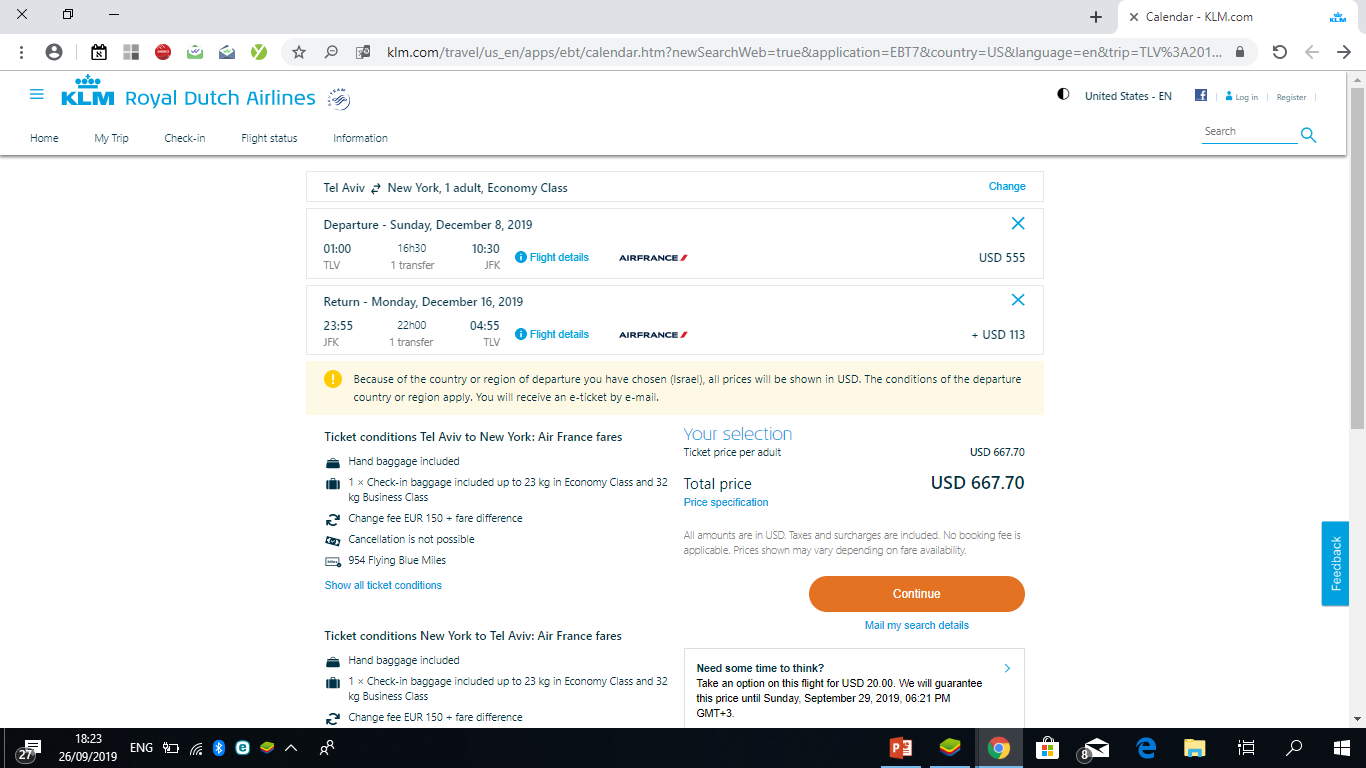Open the Check-in menu item
The image size is (1366, 768).
click(185, 138)
